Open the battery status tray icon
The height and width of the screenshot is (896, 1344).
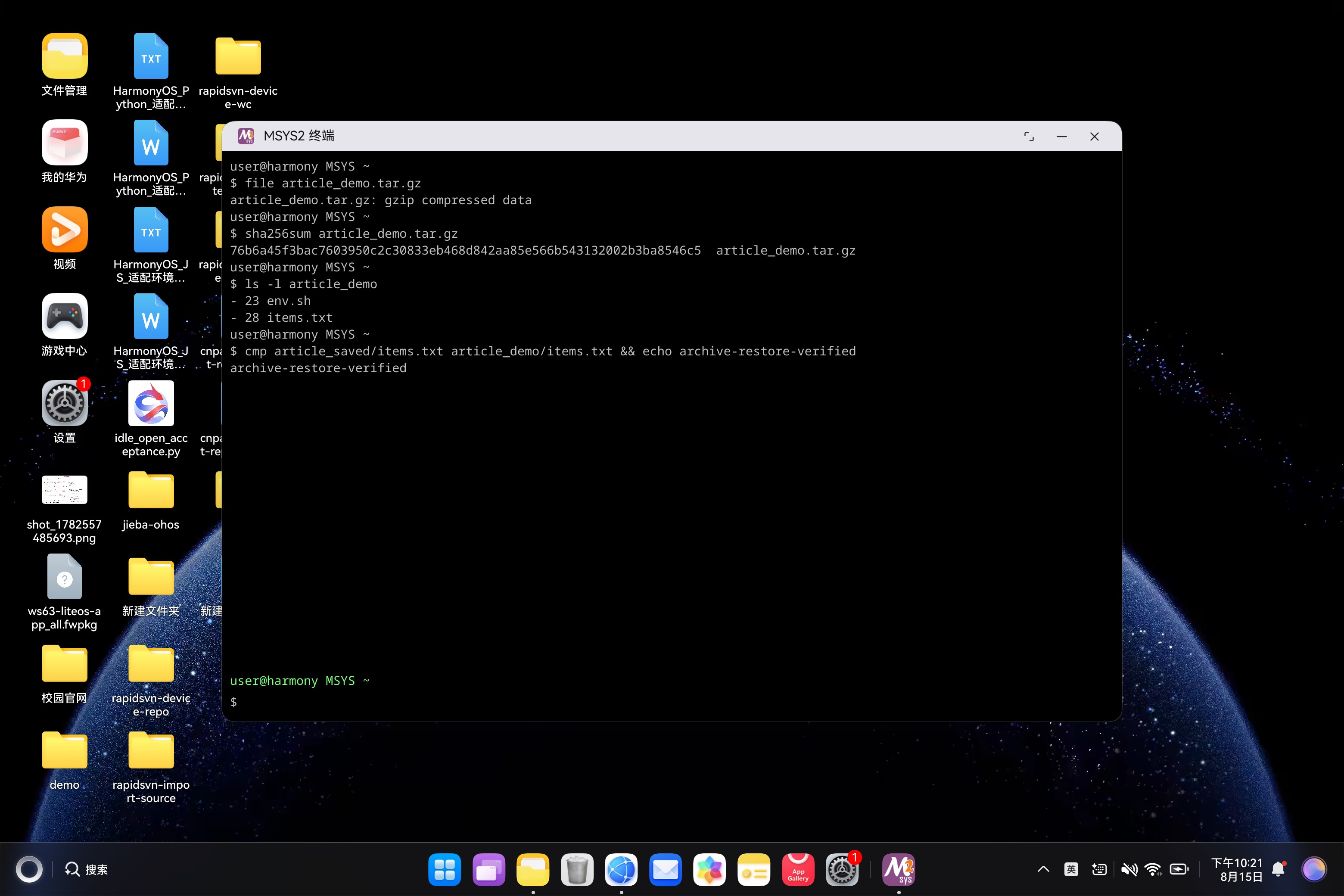pos(1179,869)
